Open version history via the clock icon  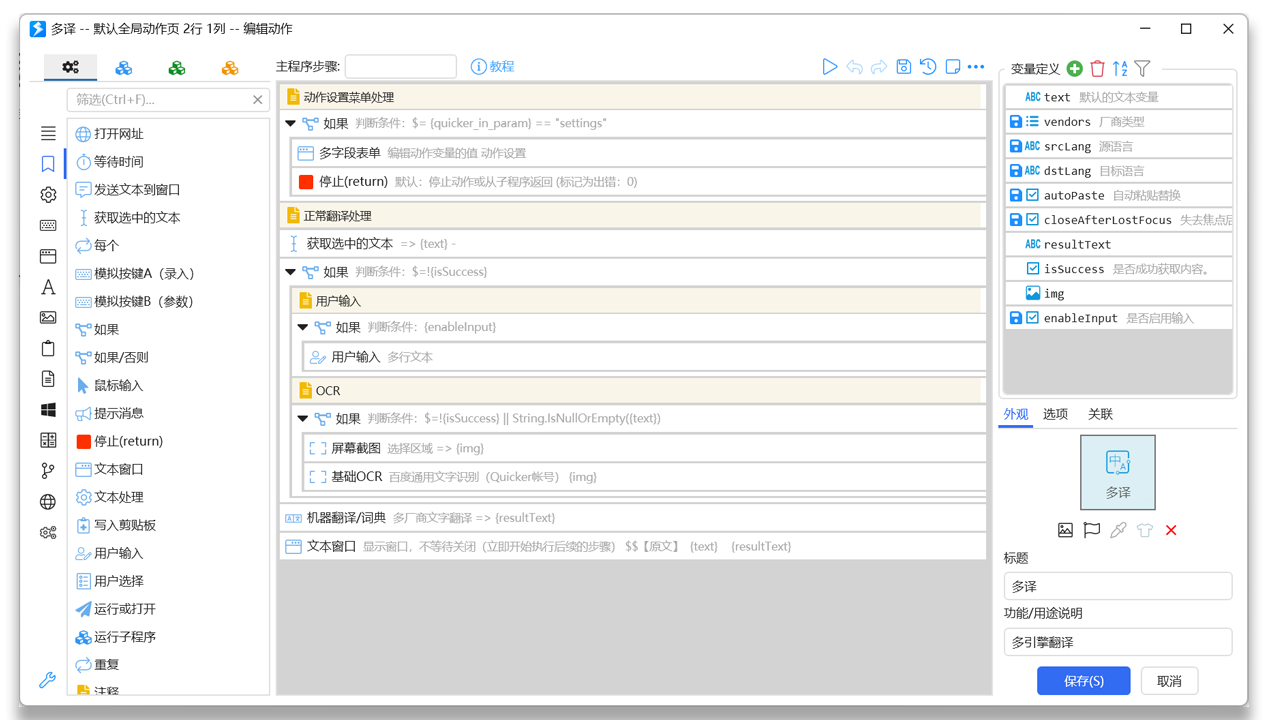927,66
